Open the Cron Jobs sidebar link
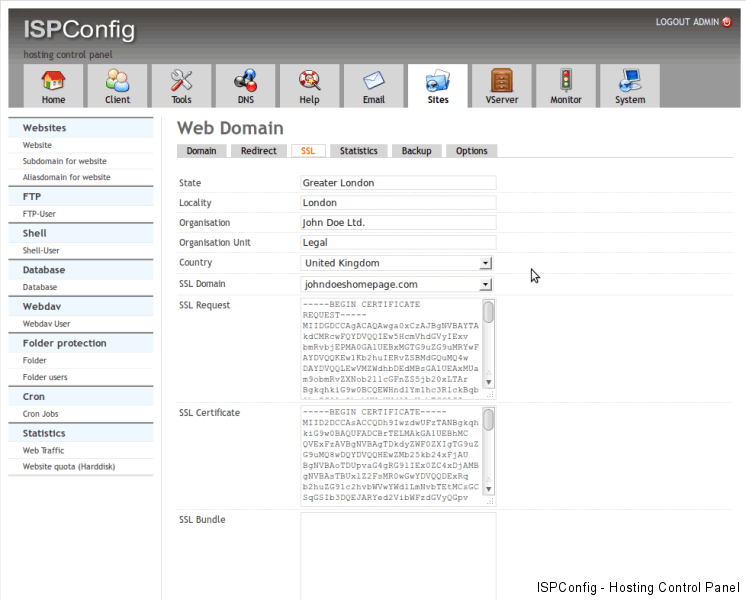Image resolution: width=746 pixels, height=600 pixels. click(42, 414)
